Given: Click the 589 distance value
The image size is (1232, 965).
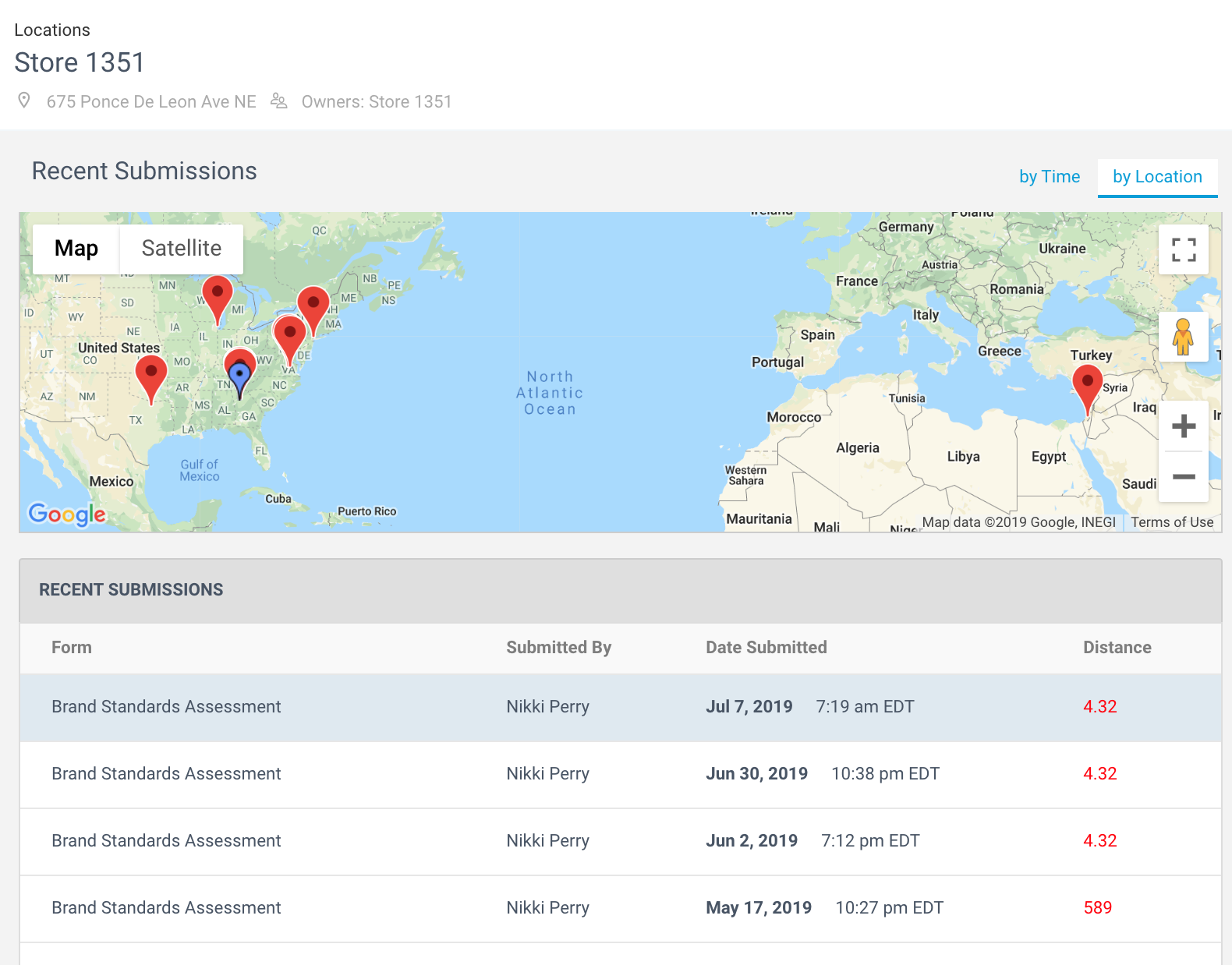Looking at the screenshot, I should tap(1098, 907).
